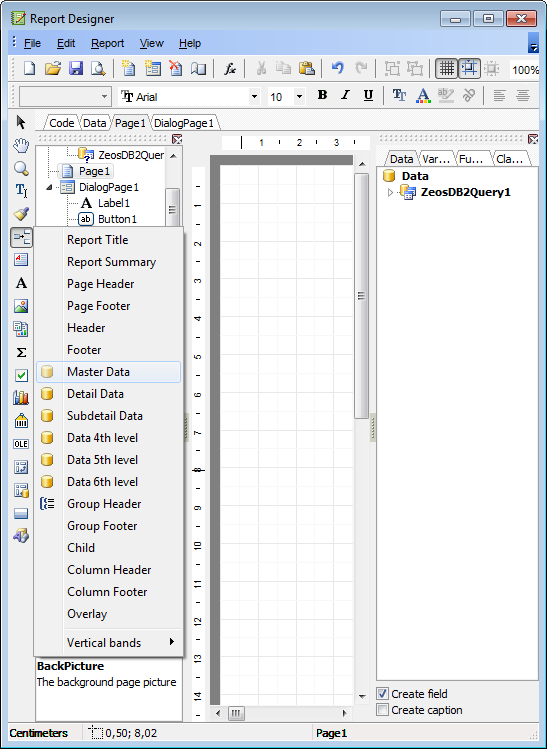Toggle Bold formatting
The width and height of the screenshot is (547, 749).
tap(322, 95)
